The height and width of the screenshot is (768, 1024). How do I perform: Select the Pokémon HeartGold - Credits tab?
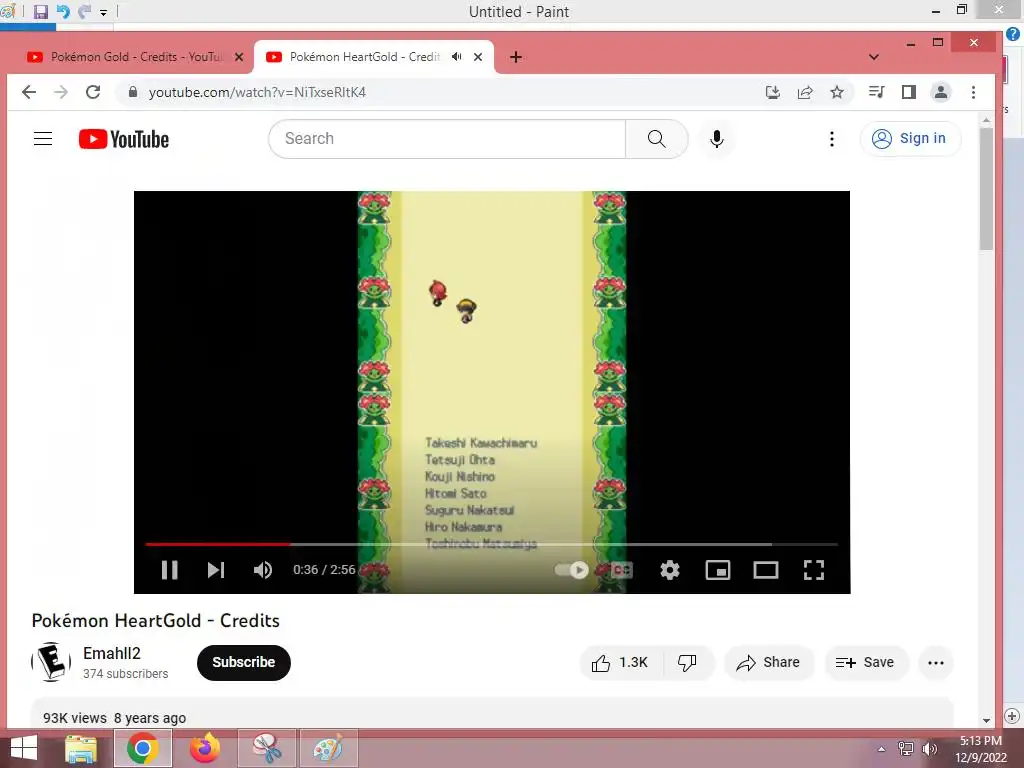pyautogui.click(x=366, y=57)
